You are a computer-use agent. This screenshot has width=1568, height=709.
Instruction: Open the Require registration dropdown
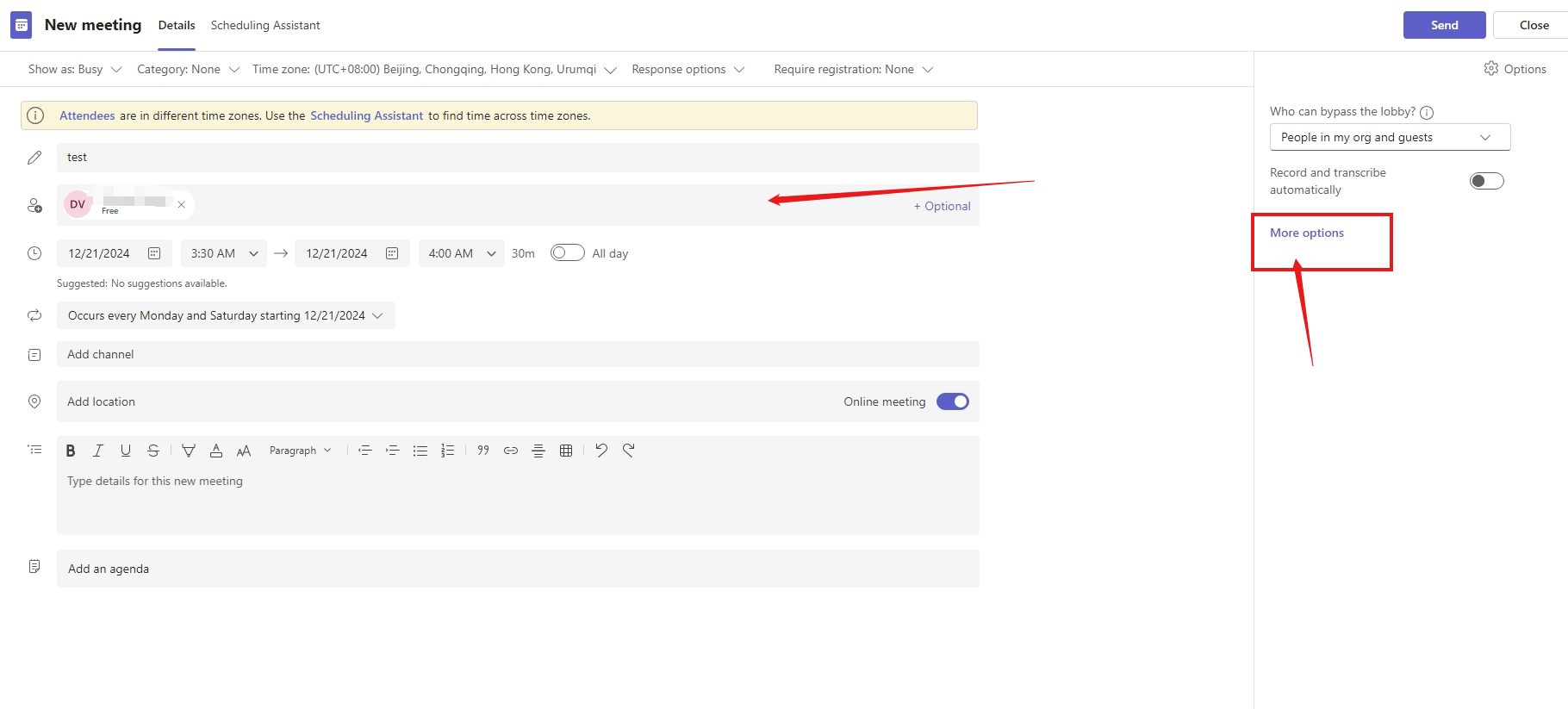click(x=853, y=69)
